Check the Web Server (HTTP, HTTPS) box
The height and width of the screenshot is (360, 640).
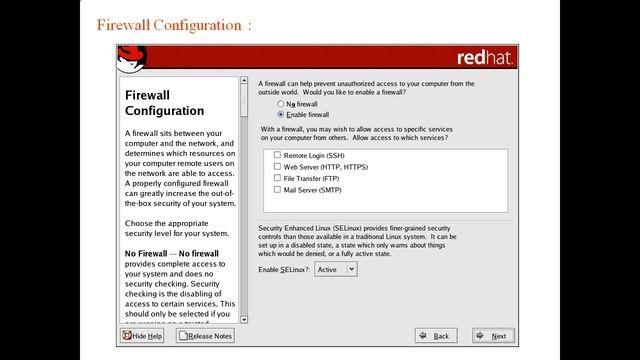(x=277, y=167)
